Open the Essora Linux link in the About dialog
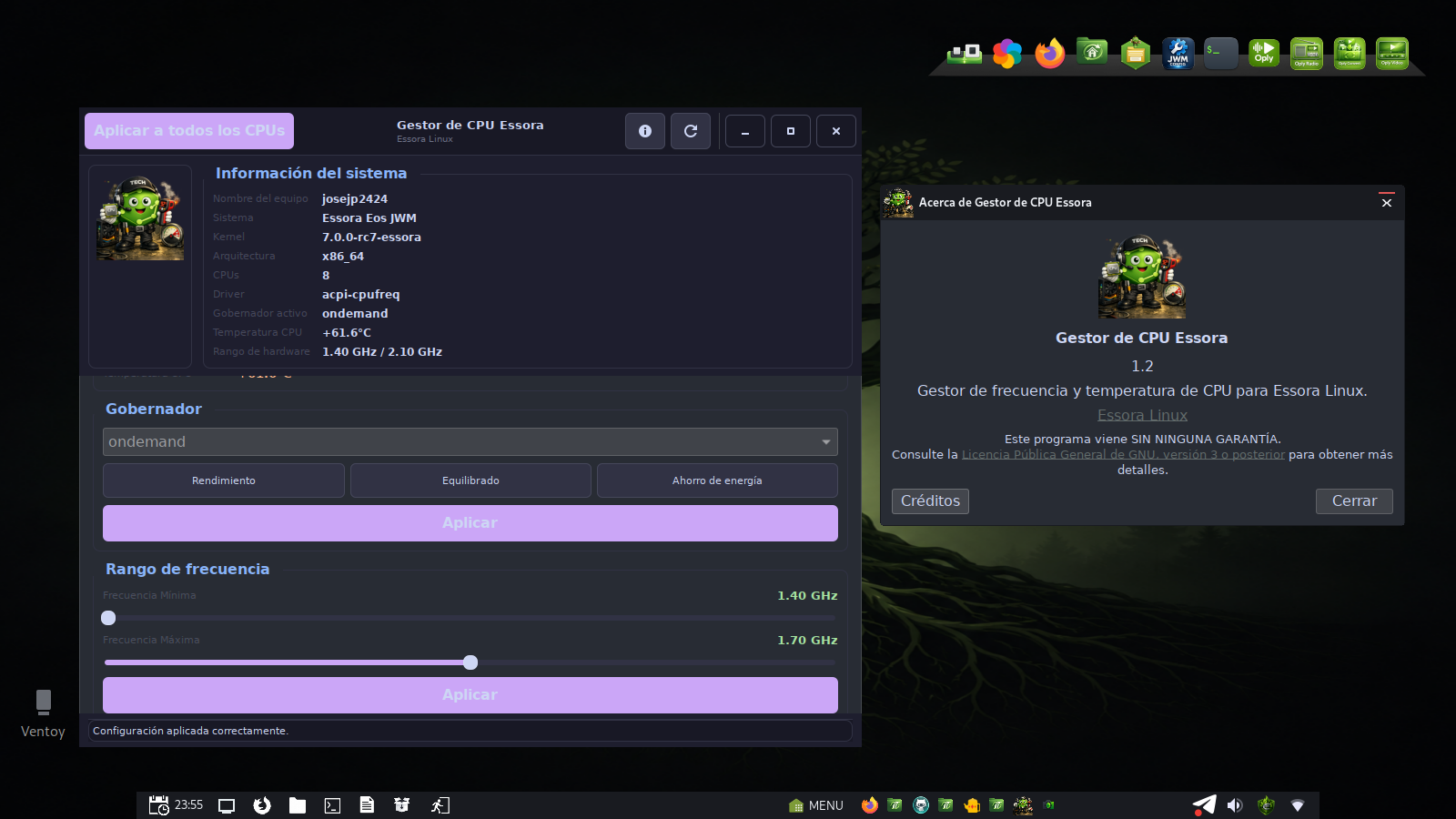Screen dimensions: 1456x819 click(1142, 415)
